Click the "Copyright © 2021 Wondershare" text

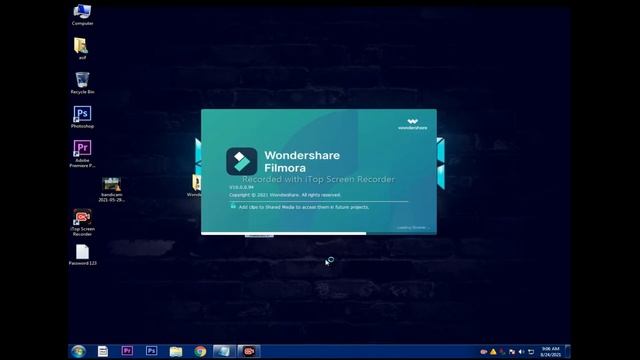[x=284, y=195]
